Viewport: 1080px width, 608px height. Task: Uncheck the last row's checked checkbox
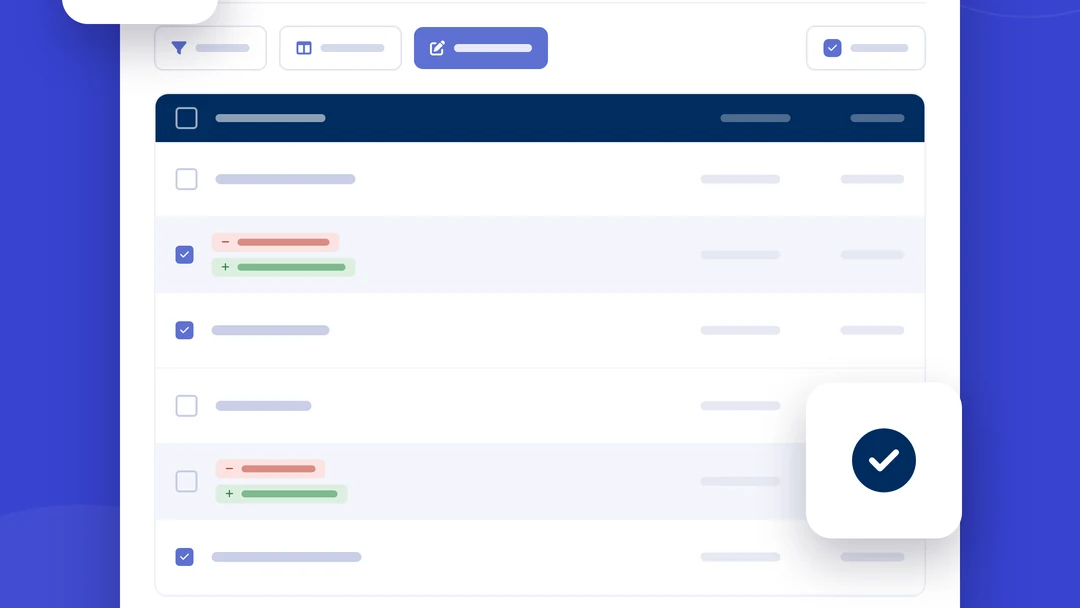pos(185,557)
